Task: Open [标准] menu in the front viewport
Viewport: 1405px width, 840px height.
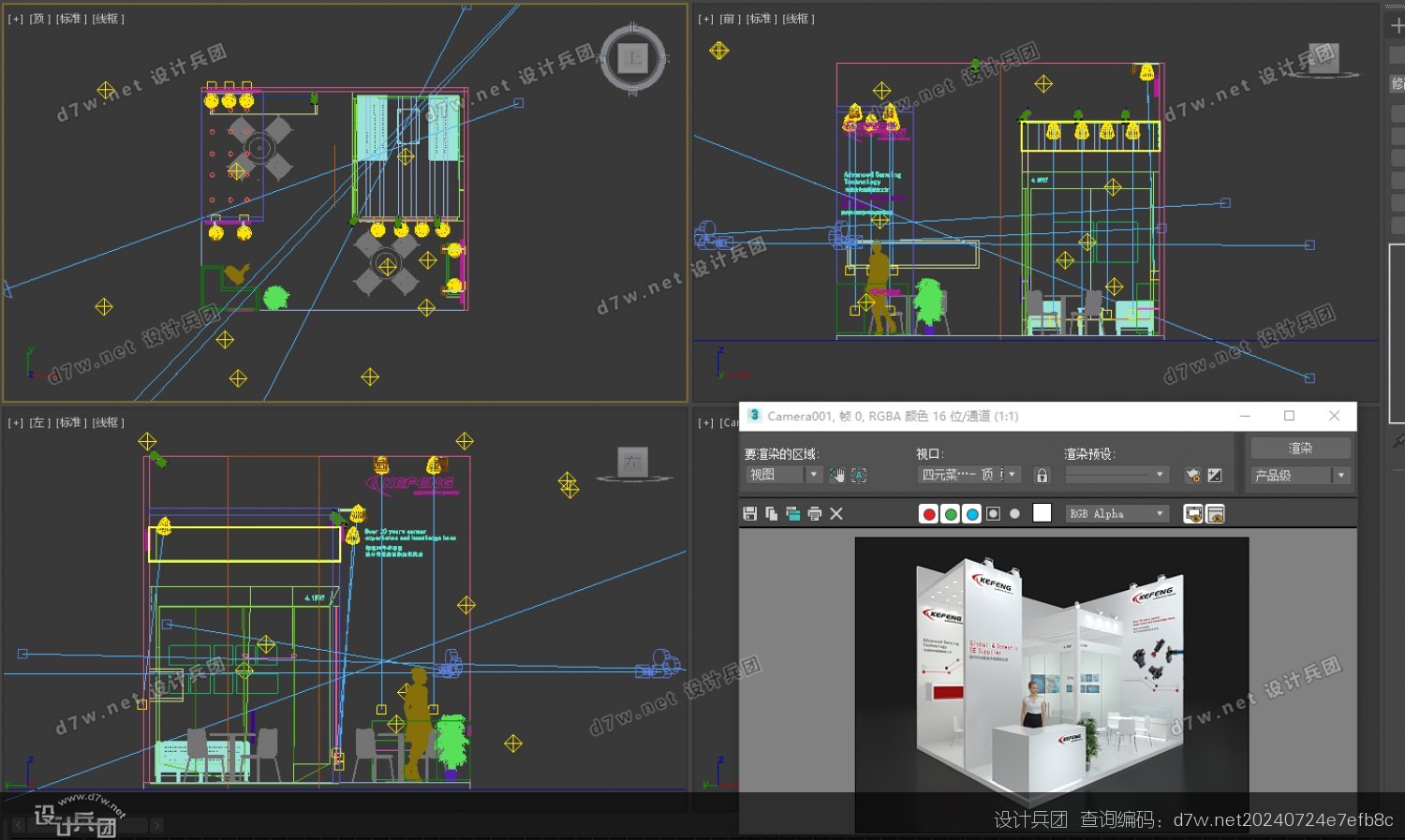Action: pos(762,19)
